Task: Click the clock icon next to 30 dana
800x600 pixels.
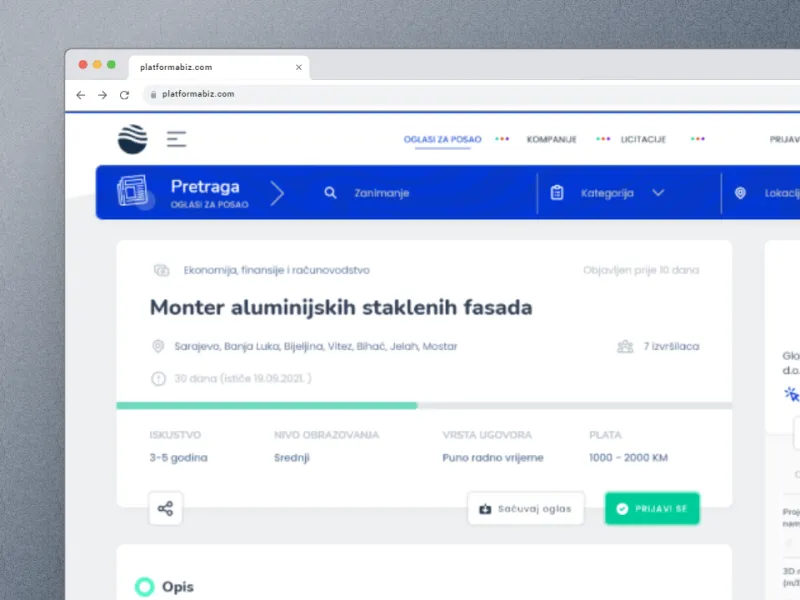Action: point(158,379)
